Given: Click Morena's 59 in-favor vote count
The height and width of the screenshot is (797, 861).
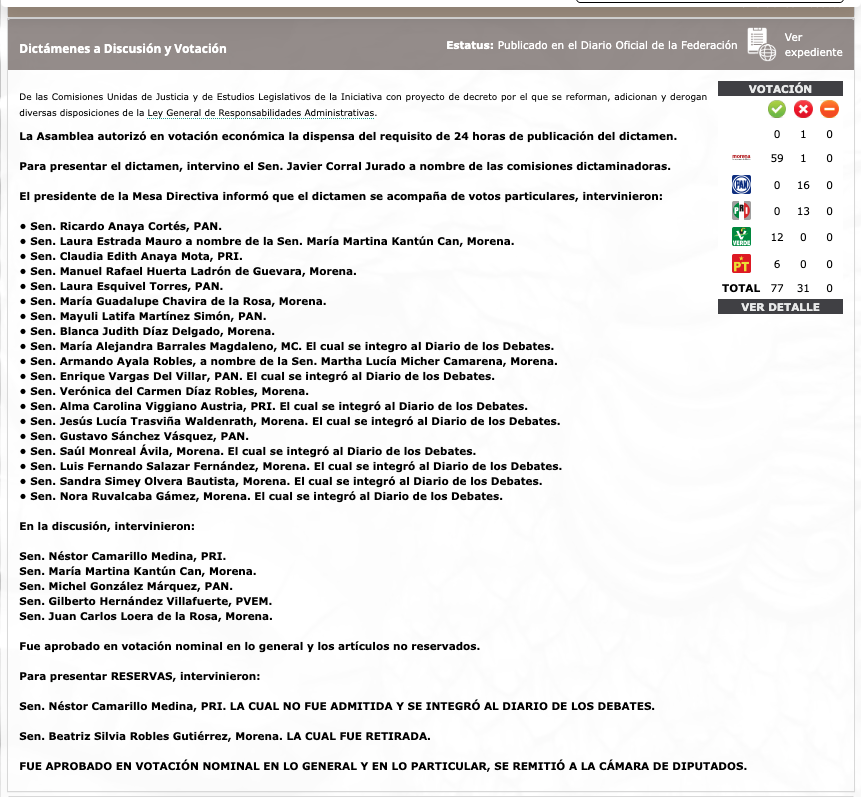Looking at the screenshot, I should 776,158.
